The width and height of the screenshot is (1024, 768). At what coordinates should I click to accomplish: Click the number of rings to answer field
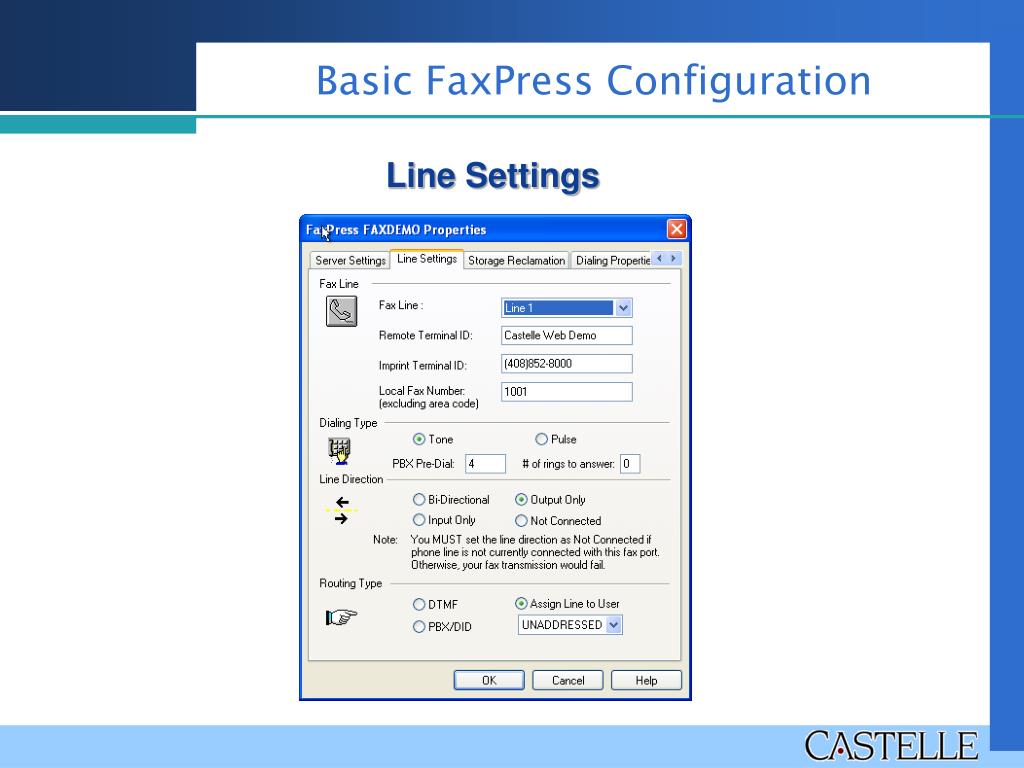coord(630,464)
